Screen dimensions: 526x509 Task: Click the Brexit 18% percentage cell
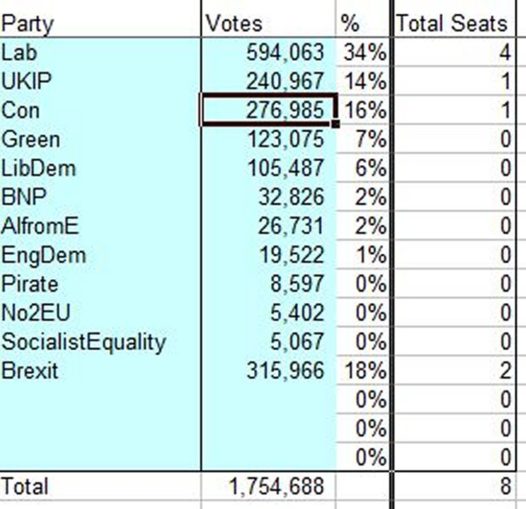coord(363,370)
